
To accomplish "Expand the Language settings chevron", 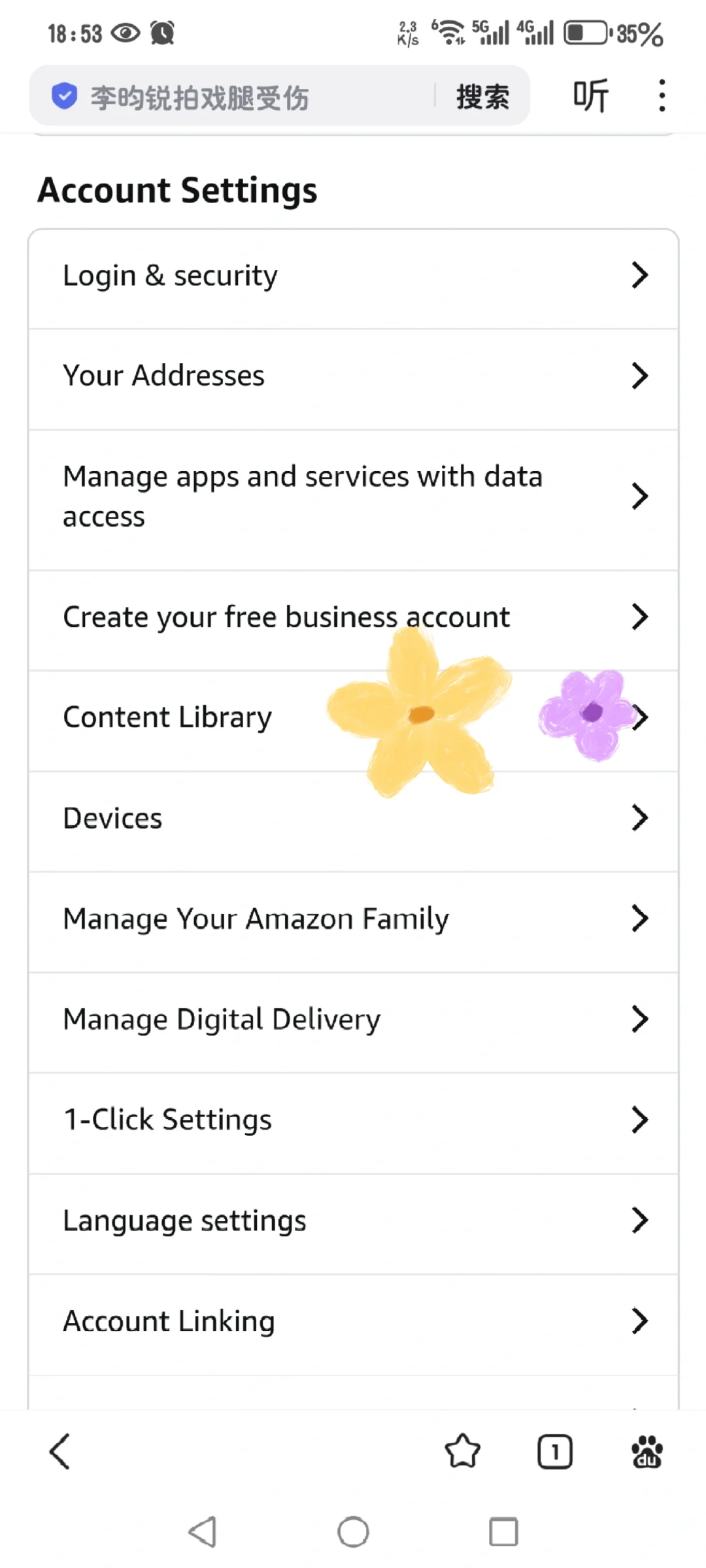I will 639,1220.
